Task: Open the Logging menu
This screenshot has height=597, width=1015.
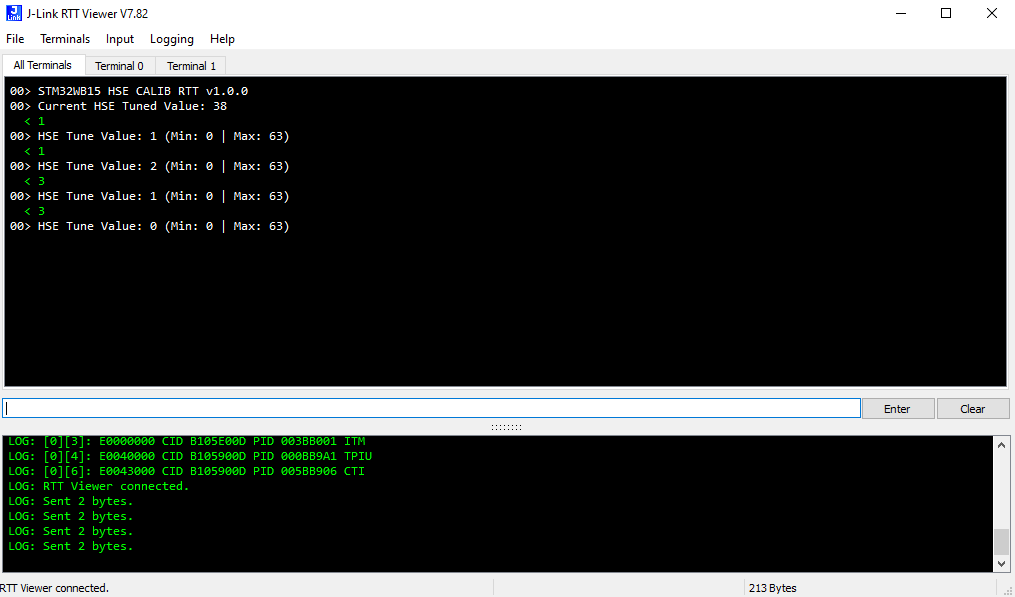Action: 172,39
